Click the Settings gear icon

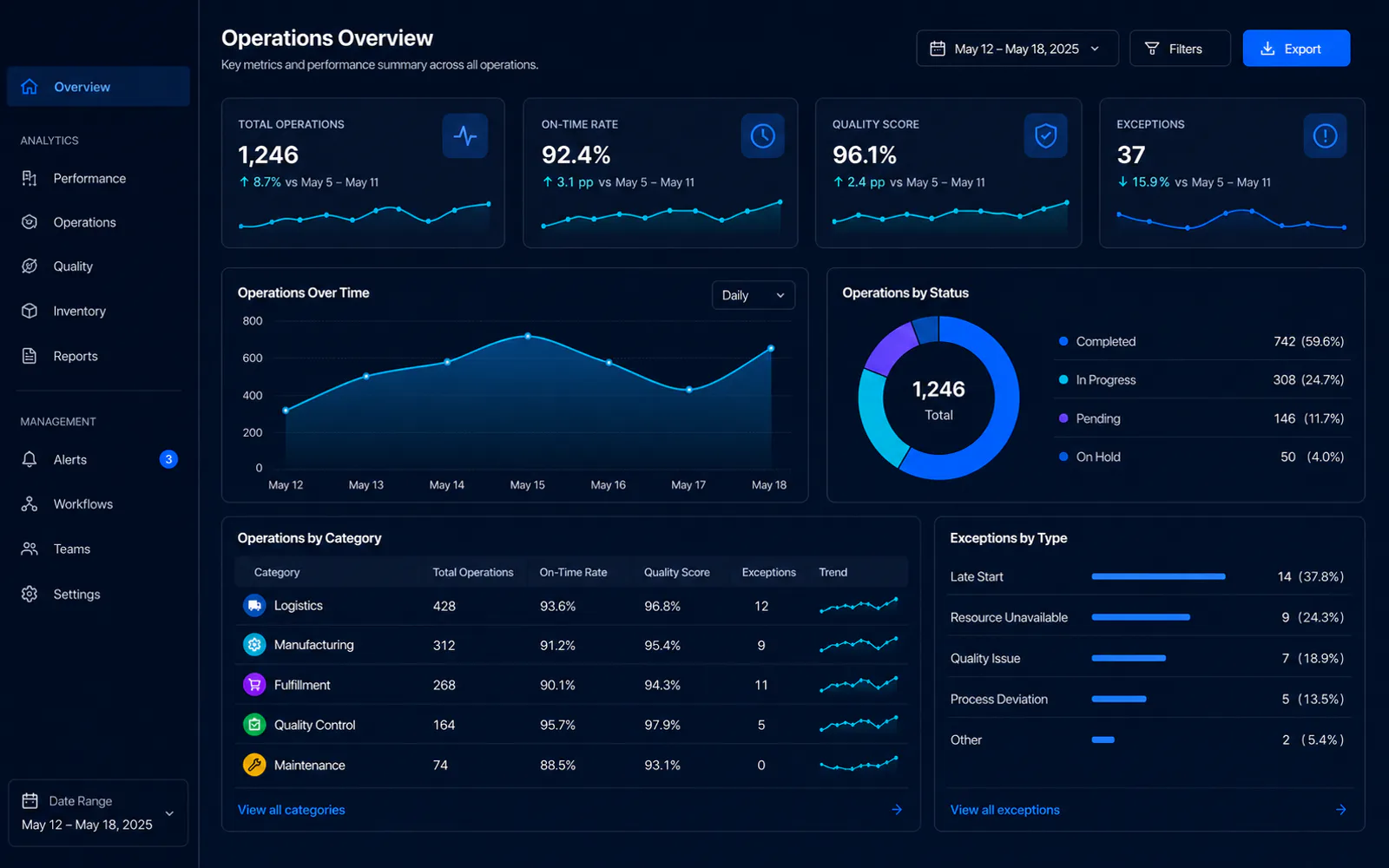pos(30,594)
